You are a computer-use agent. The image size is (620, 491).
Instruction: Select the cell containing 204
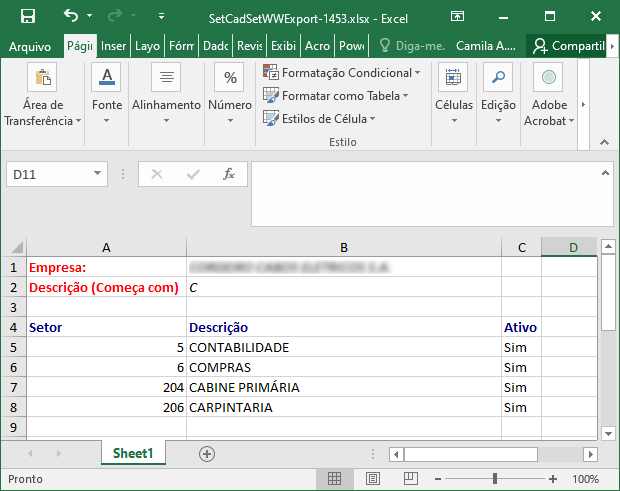(x=106, y=387)
